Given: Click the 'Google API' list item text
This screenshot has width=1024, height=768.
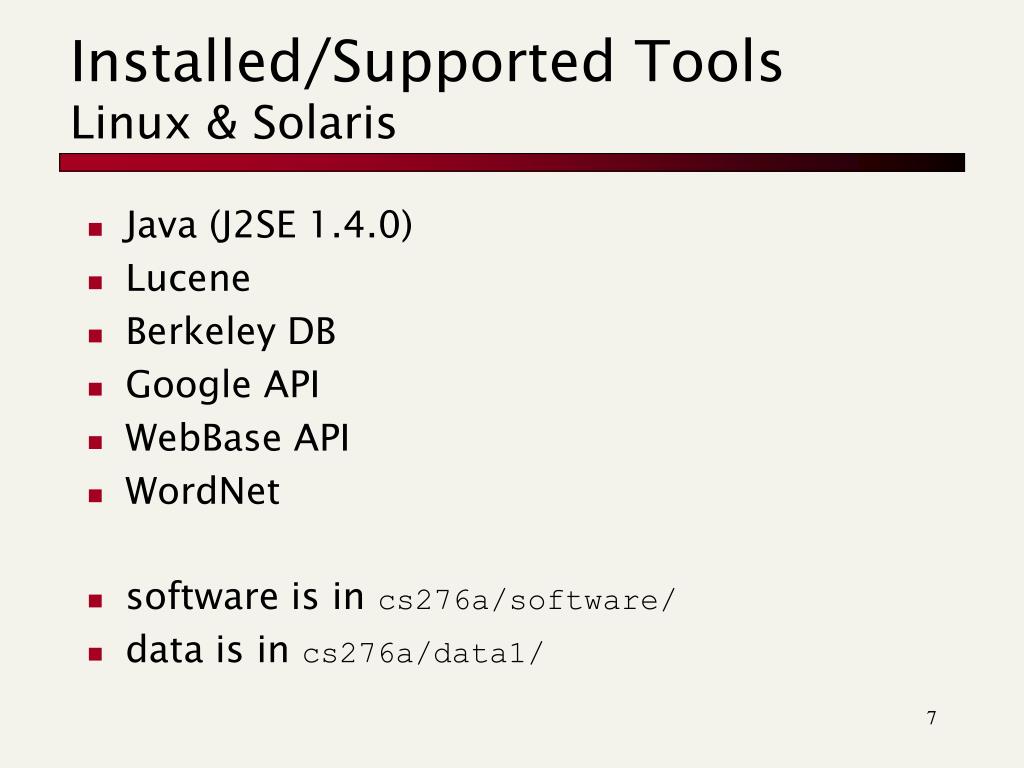Looking at the screenshot, I should [x=223, y=385].
